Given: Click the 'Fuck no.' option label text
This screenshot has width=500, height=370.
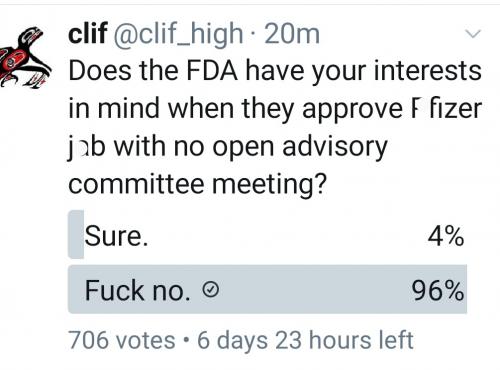Looking at the screenshot, I should point(137,291).
